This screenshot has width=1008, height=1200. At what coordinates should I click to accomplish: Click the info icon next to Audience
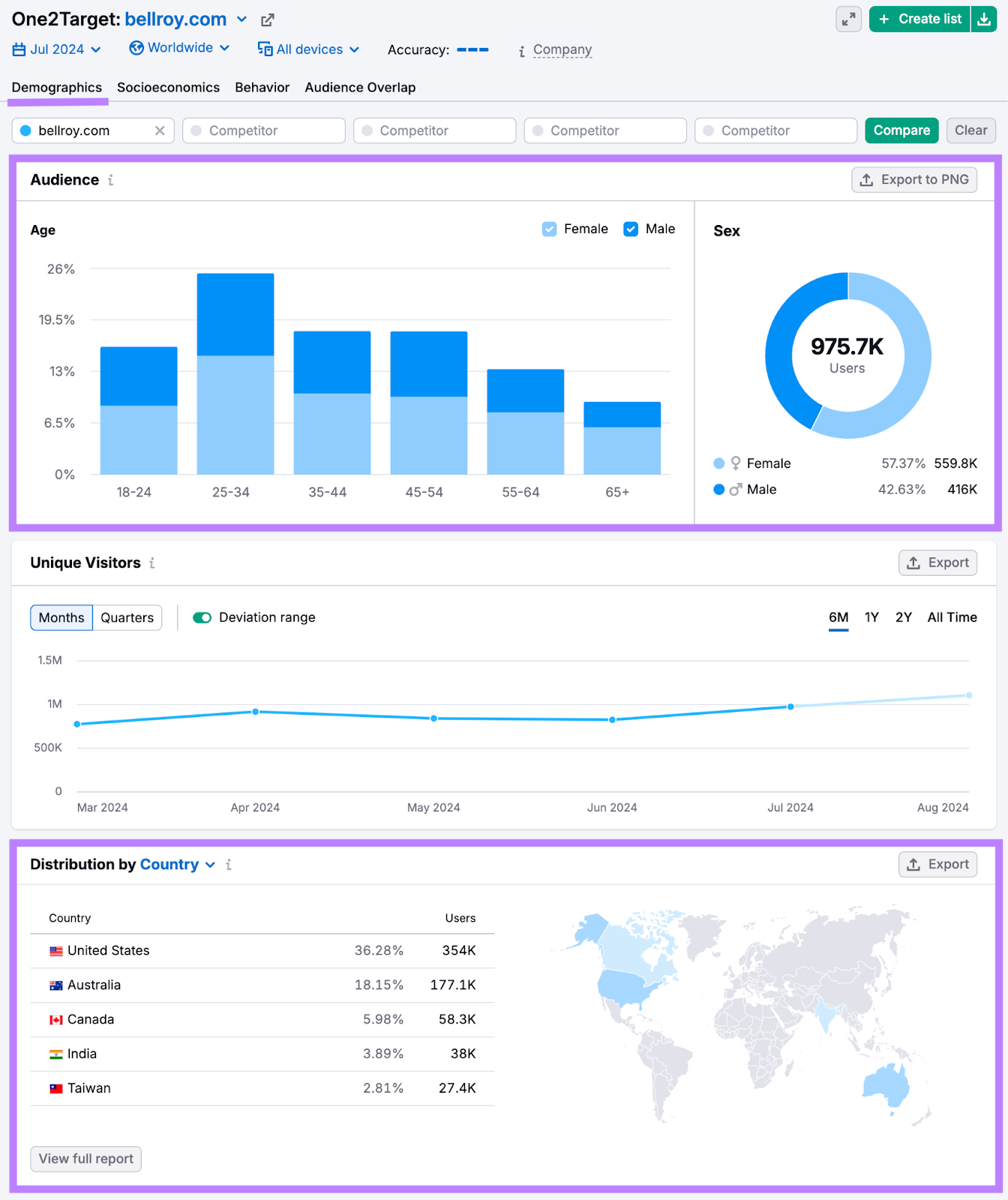tap(111, 180)
